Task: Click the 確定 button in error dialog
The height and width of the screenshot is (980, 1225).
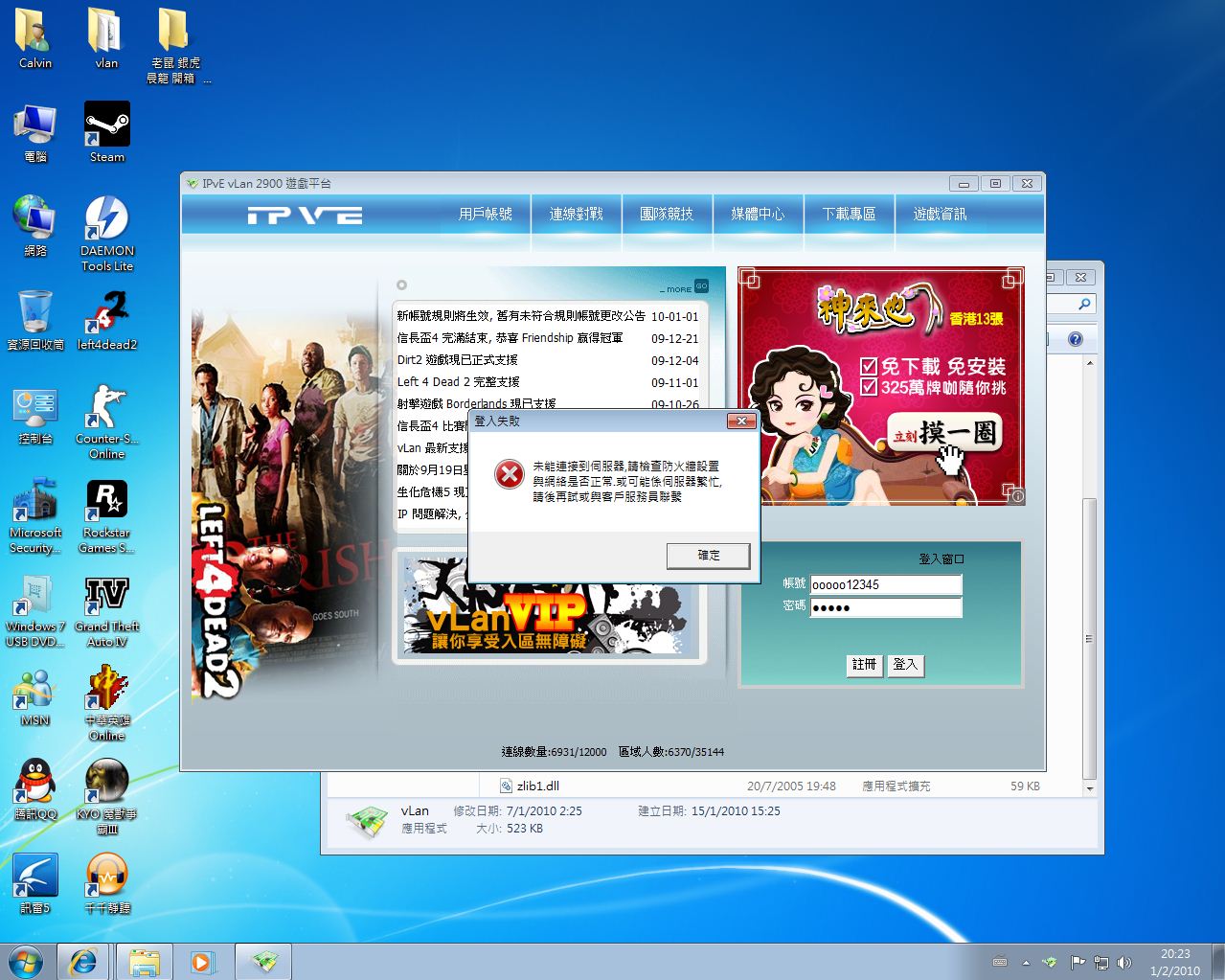Action: (x=708, y=556)
